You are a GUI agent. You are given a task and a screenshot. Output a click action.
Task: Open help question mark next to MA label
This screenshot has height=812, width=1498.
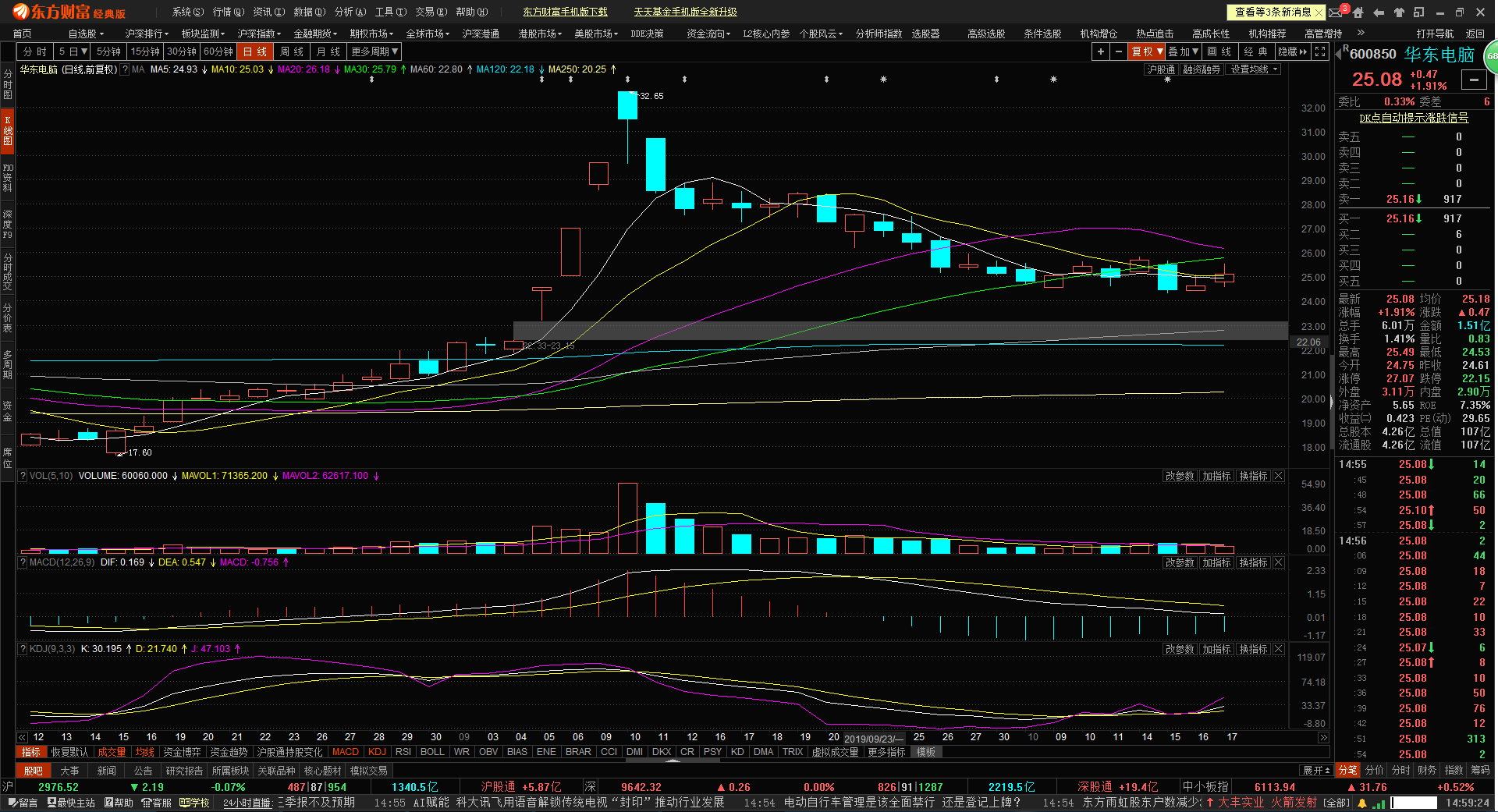pyautogui.click(x=125, y=69)
